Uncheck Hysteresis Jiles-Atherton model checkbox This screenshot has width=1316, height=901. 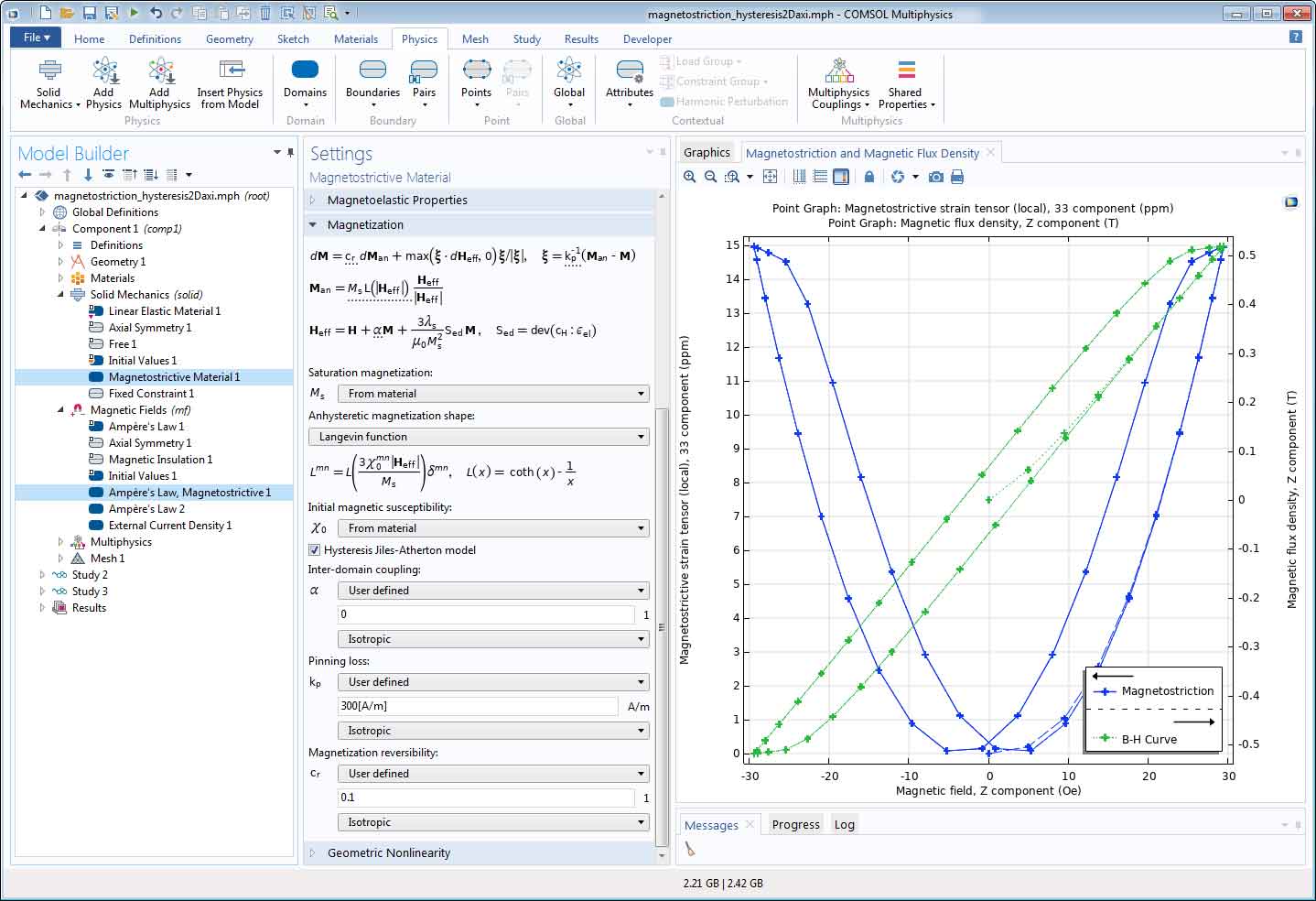tap(315, 550)
